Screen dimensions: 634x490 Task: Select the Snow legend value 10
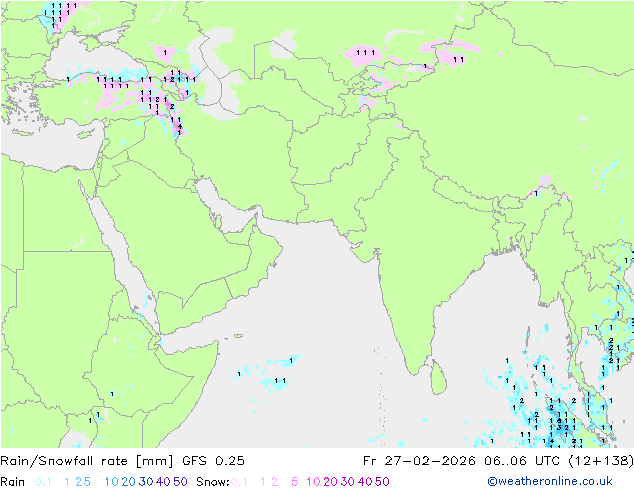coord(313,482)
